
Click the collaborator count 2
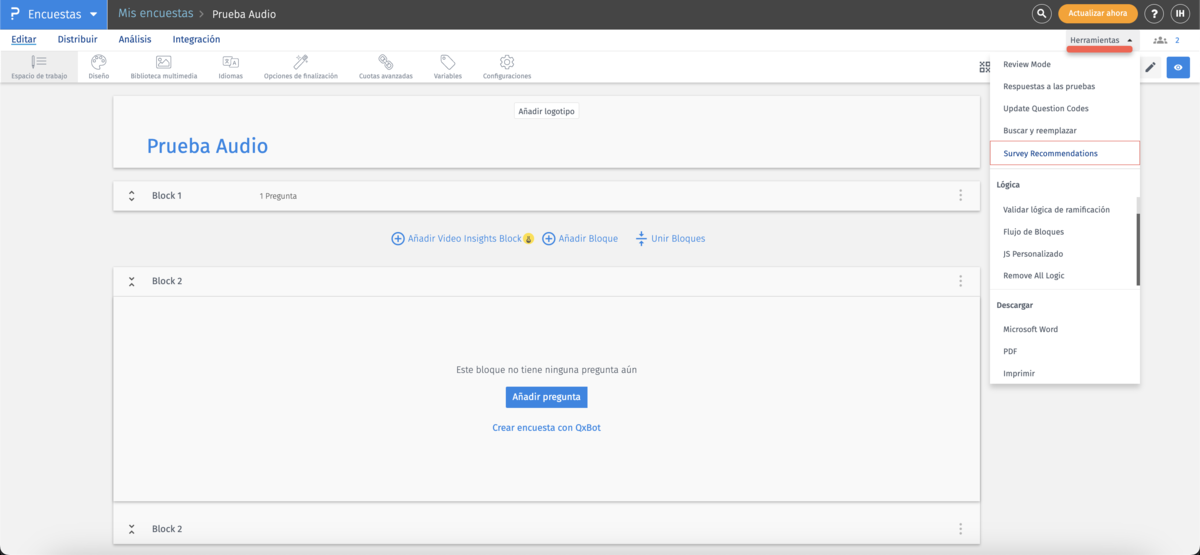[x=1177, y=40]
